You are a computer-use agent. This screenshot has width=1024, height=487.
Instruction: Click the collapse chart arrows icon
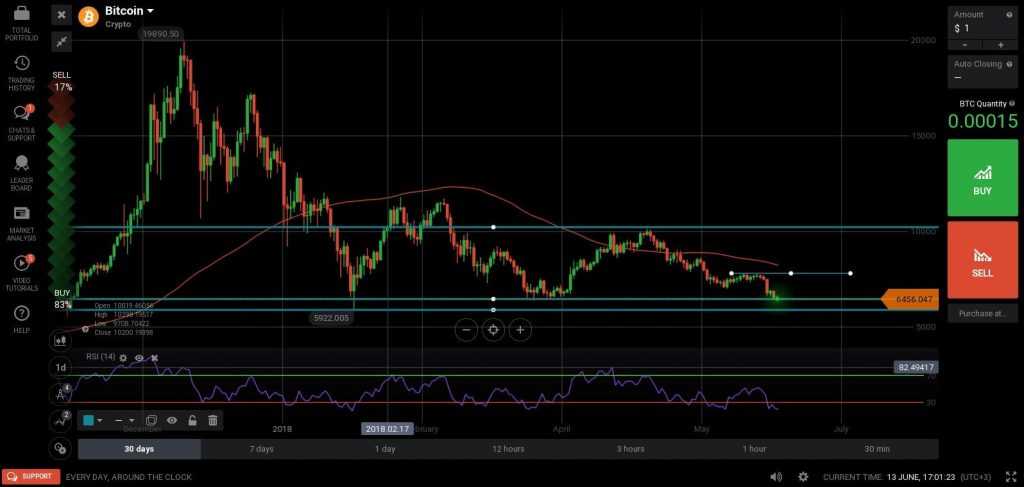pyautogui.click(x=61, y=42)
